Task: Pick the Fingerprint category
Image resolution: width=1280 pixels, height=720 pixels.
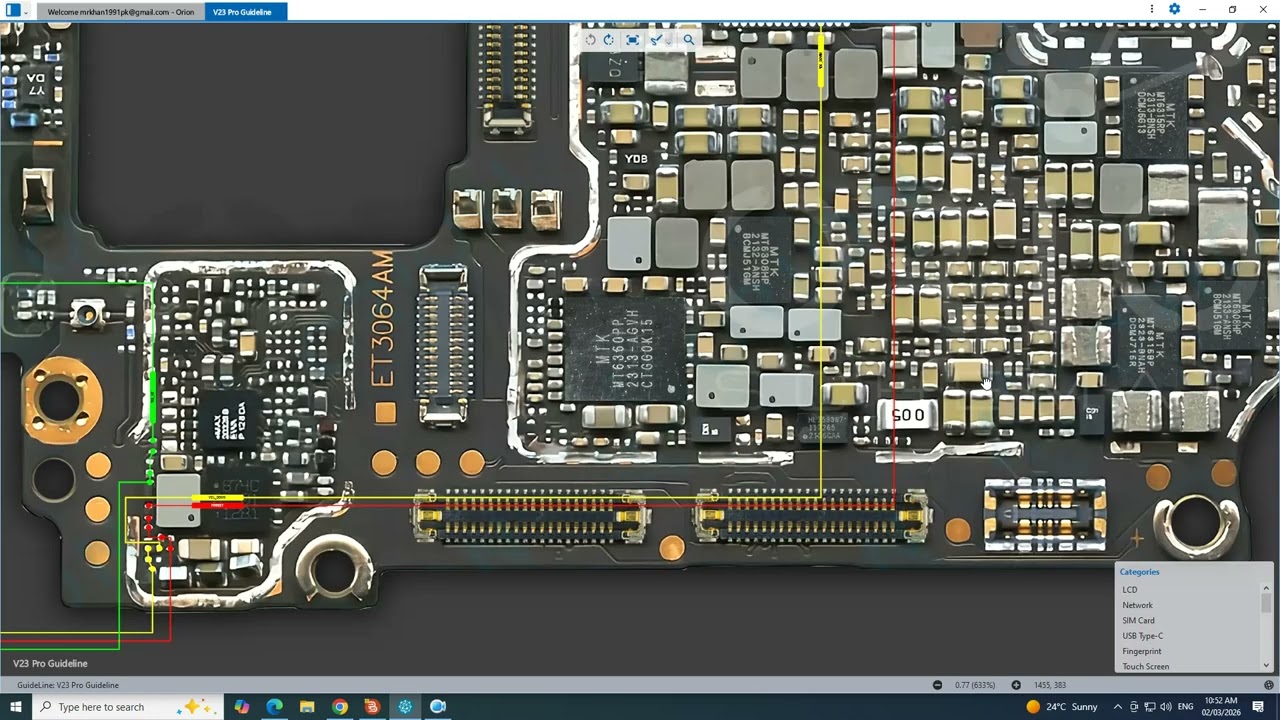Action: 1141,651
